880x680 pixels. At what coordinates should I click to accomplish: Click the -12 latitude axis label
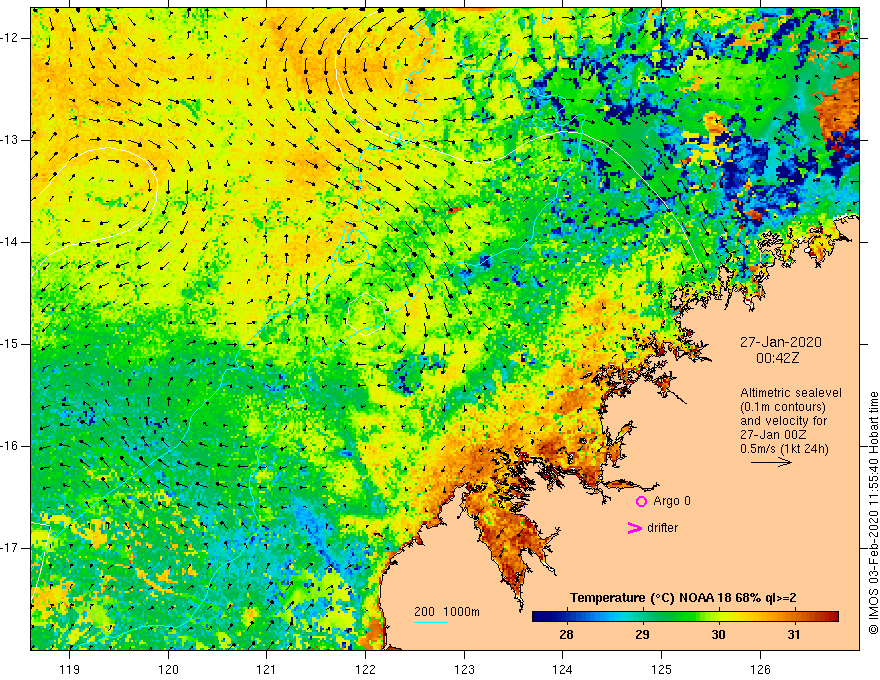click(10, 38)
